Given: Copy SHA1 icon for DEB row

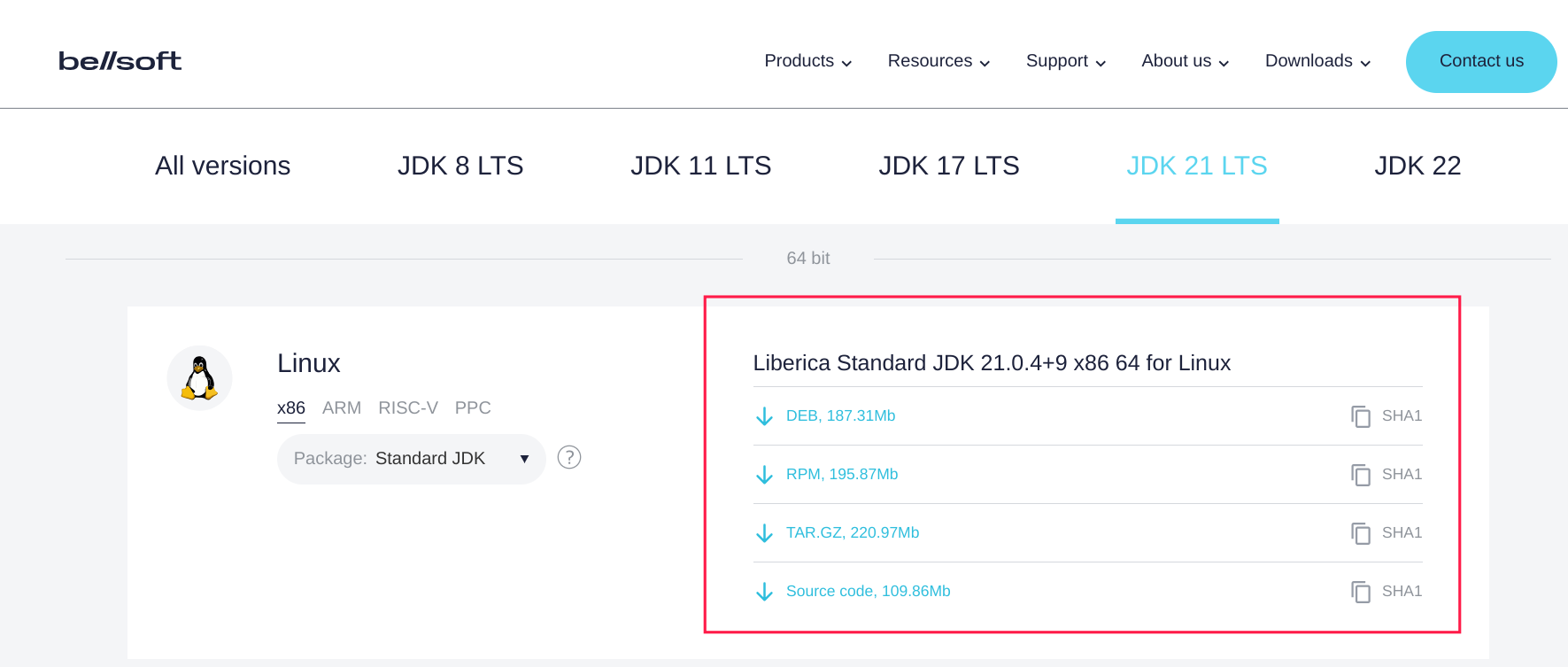Looking at the screenshot, I should pos(1361,416).
